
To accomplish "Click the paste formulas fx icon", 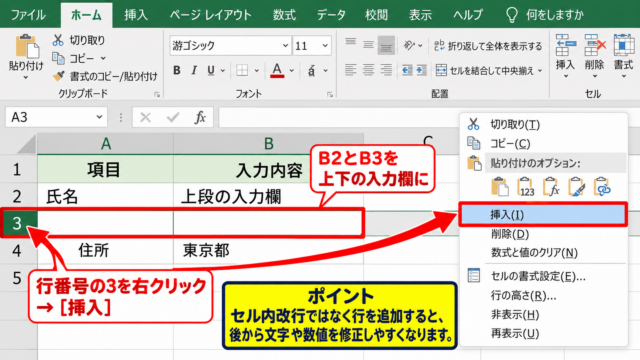I will coord(551,187).
